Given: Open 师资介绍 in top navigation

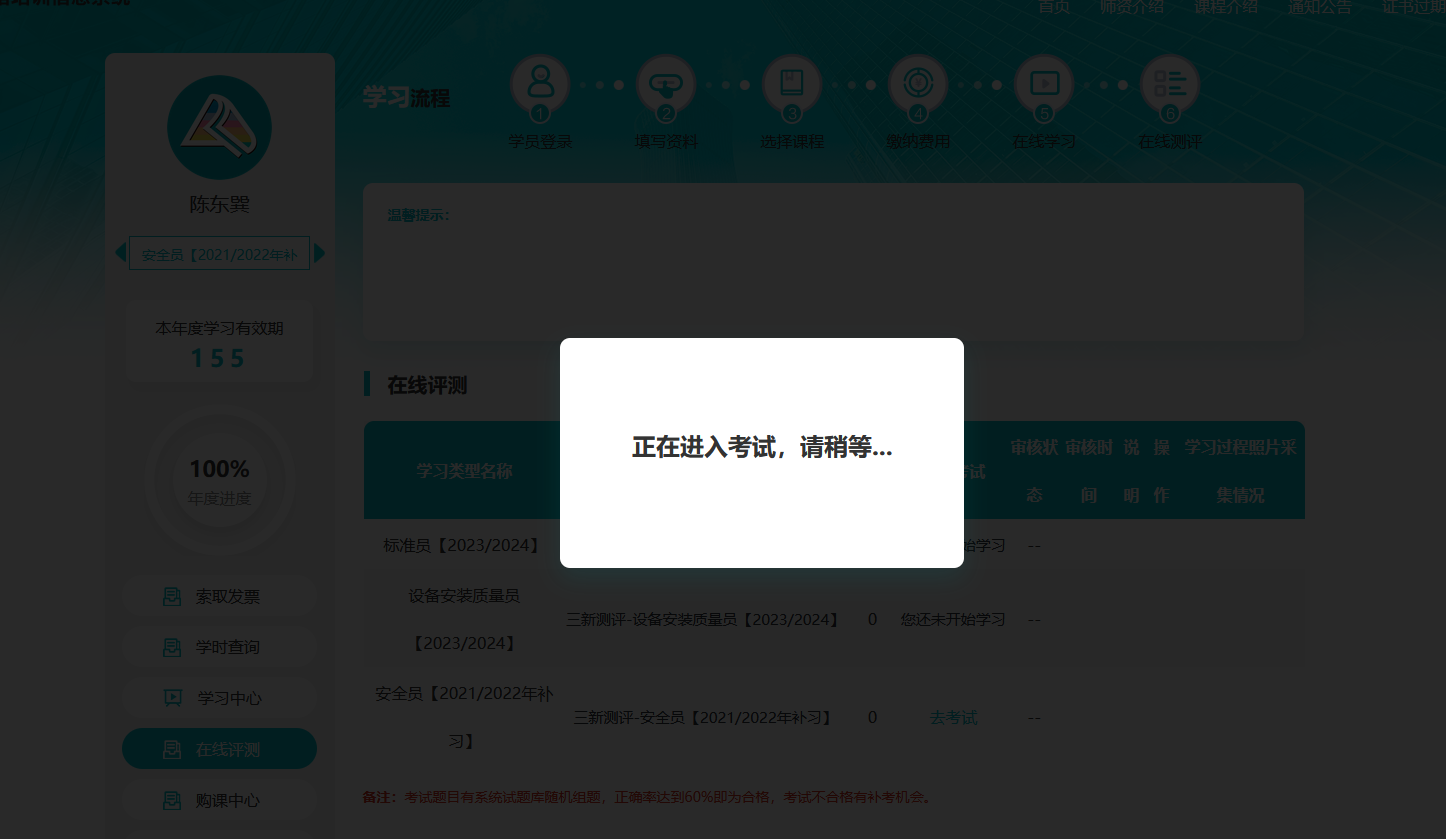Looking at the screenshot, I should (1132, 6).
